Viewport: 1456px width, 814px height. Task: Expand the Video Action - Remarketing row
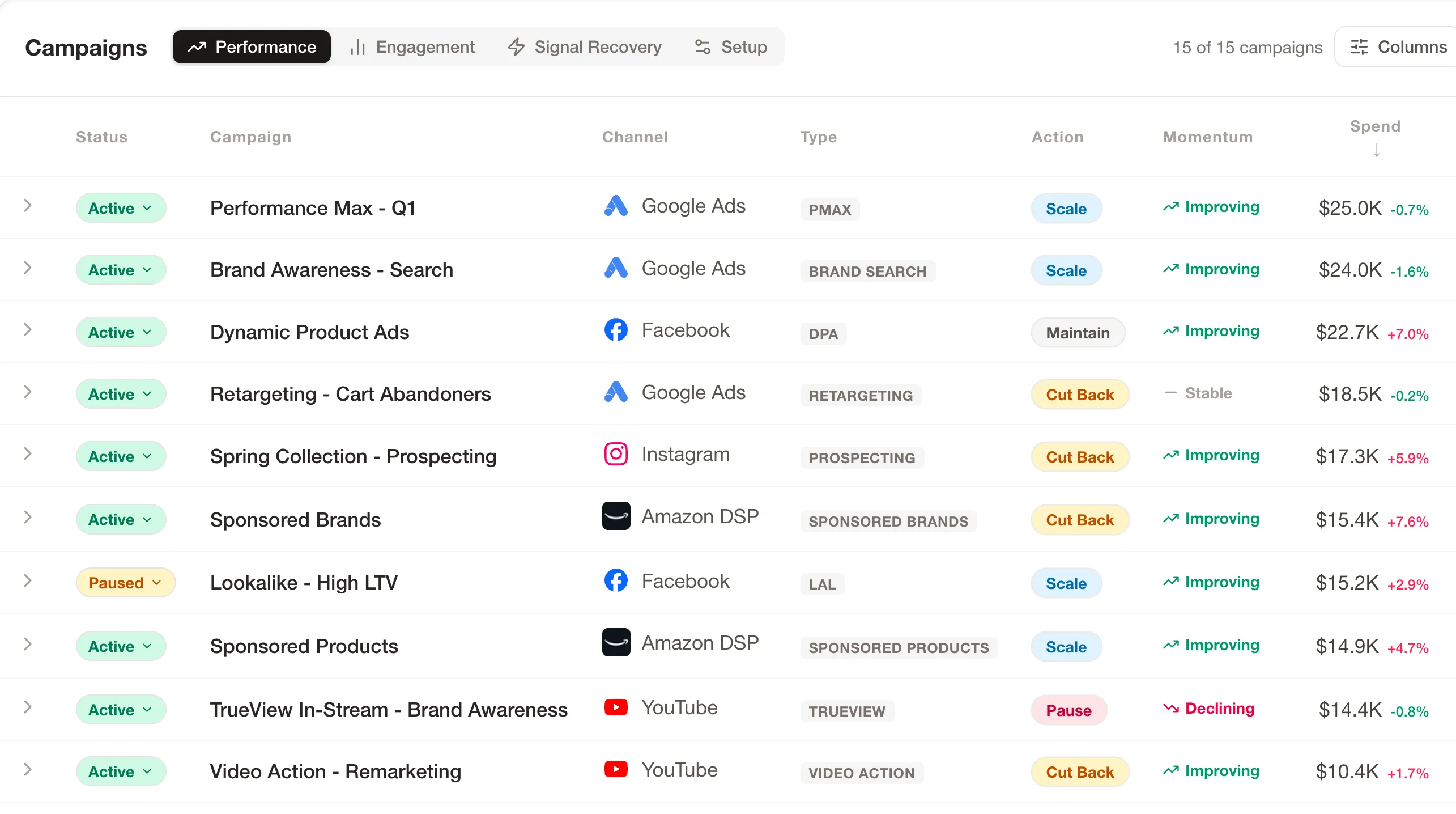[x=27, y=770]
